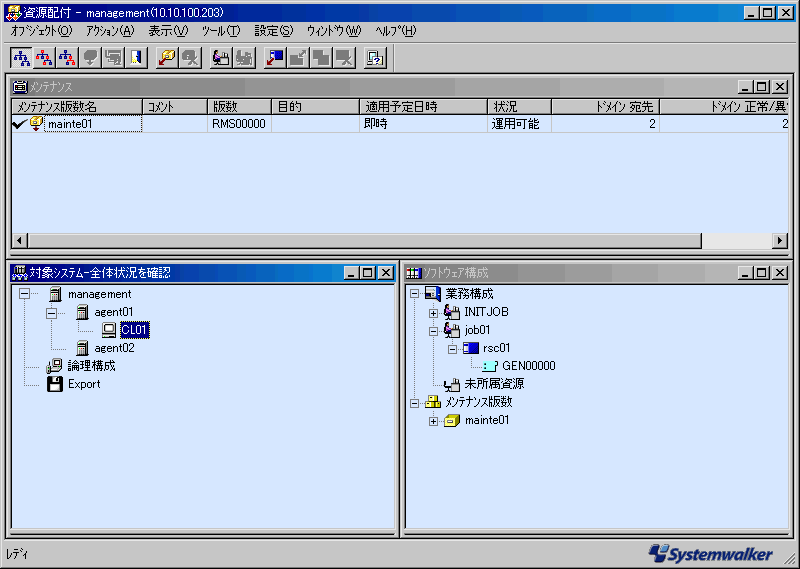Click the メンテナンス版数名 column header
Viewport: 800px width, 569px height.
(77, 107)
